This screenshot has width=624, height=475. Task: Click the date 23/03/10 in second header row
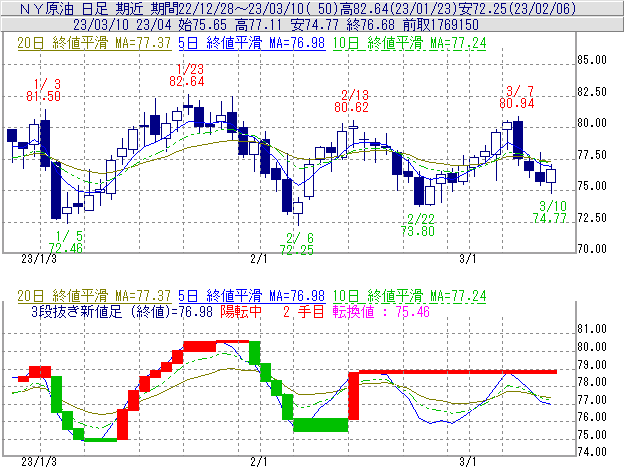point(101,25)
